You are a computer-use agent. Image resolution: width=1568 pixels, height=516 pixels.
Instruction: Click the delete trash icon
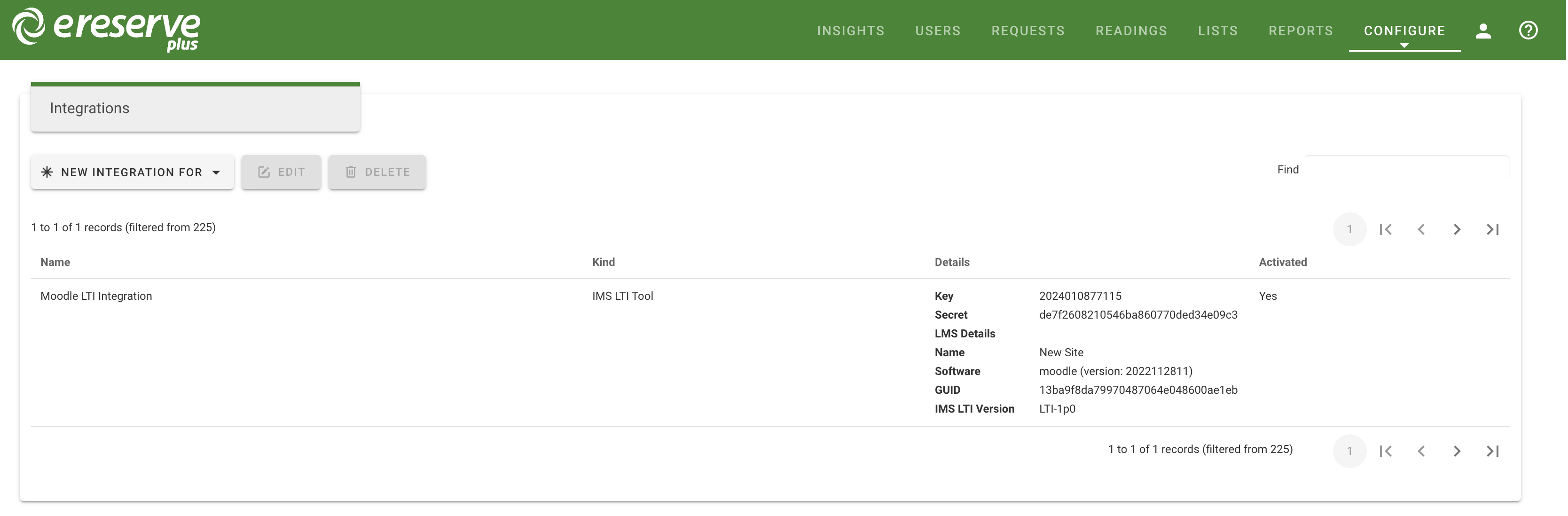point(350,170)
